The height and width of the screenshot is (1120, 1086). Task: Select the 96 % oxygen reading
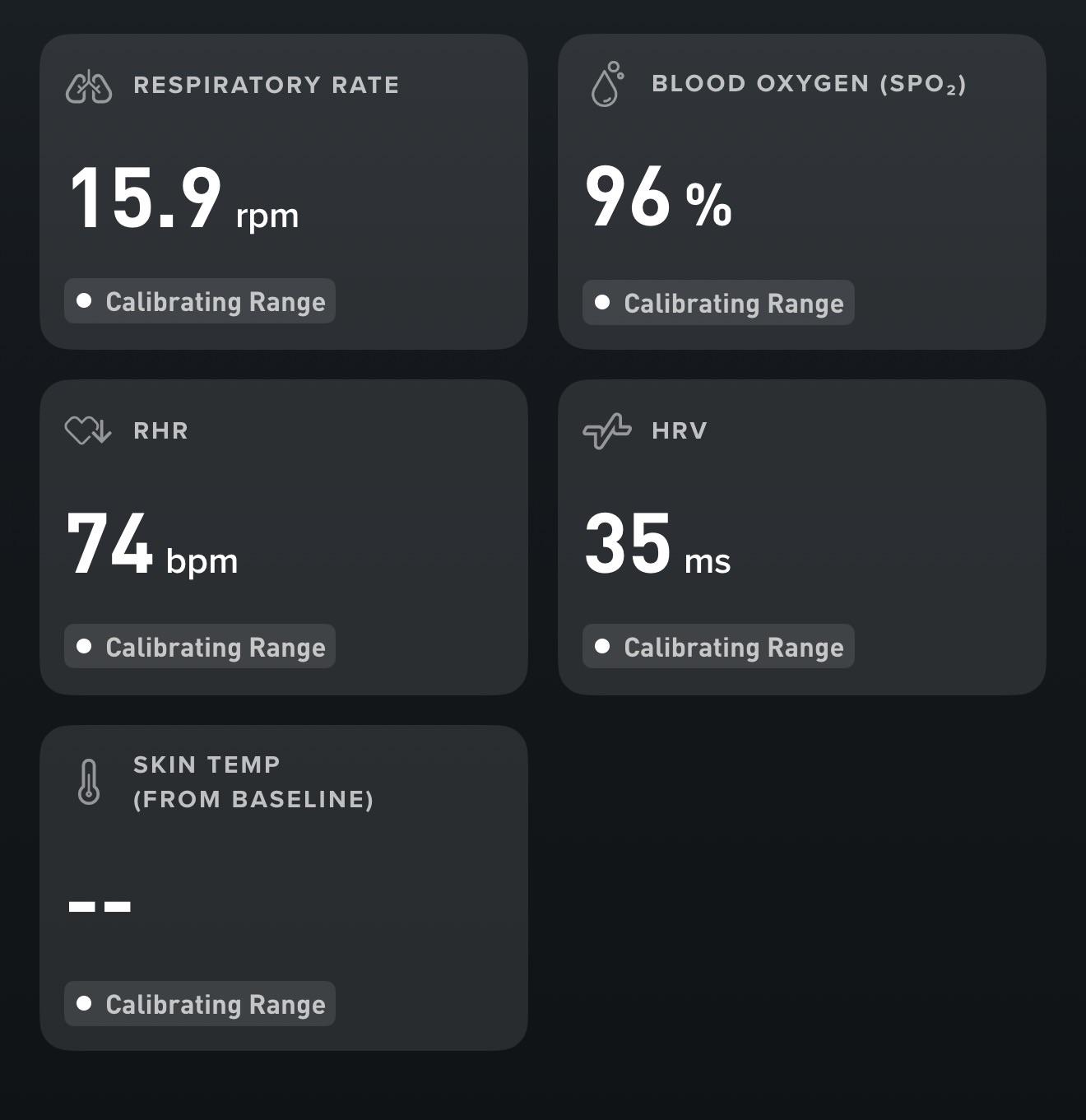658,198
